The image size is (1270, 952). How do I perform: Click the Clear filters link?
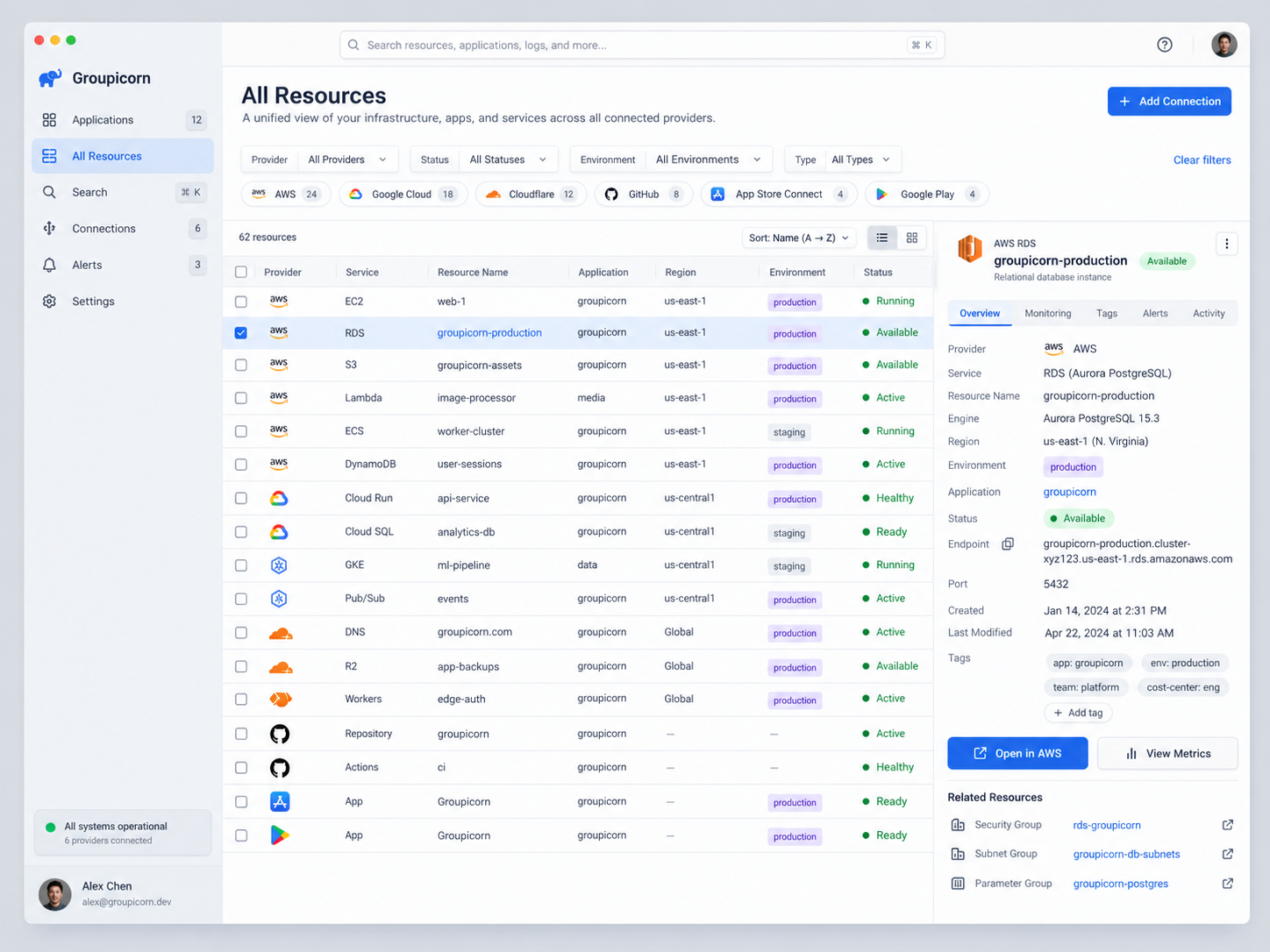tap(1202, 160)
